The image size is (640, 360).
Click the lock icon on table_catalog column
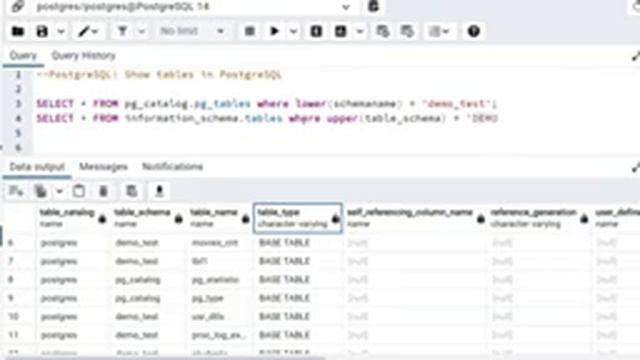pyautogui.click(x=102, y=219)
